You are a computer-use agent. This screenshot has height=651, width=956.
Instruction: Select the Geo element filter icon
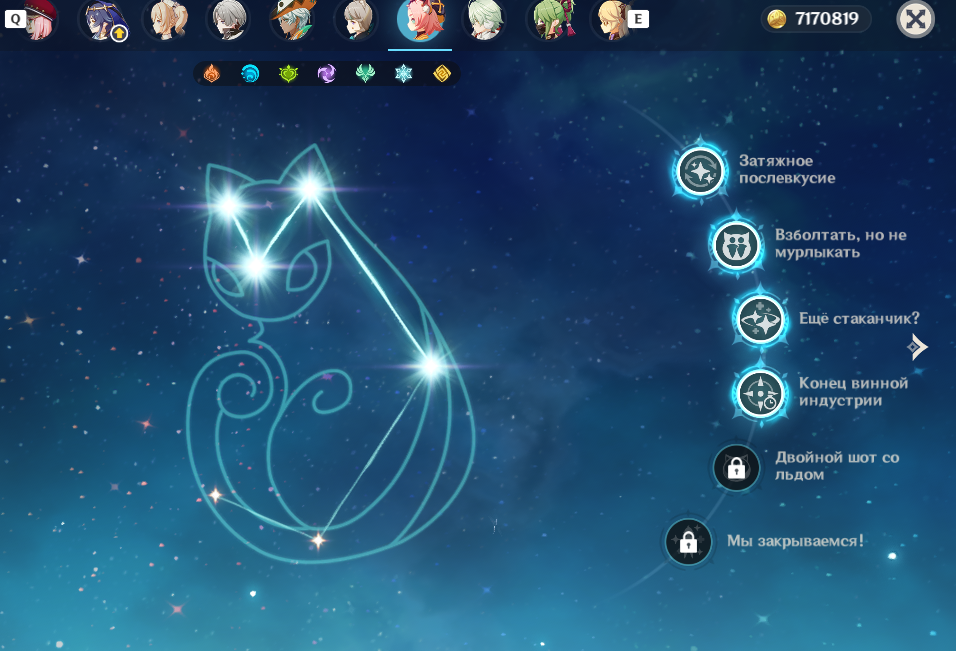442,74
